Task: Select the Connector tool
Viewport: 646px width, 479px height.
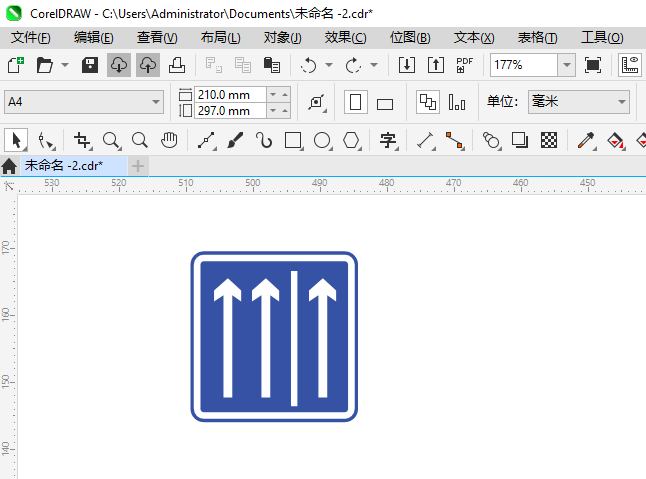Action: click(x=455, y=140)
